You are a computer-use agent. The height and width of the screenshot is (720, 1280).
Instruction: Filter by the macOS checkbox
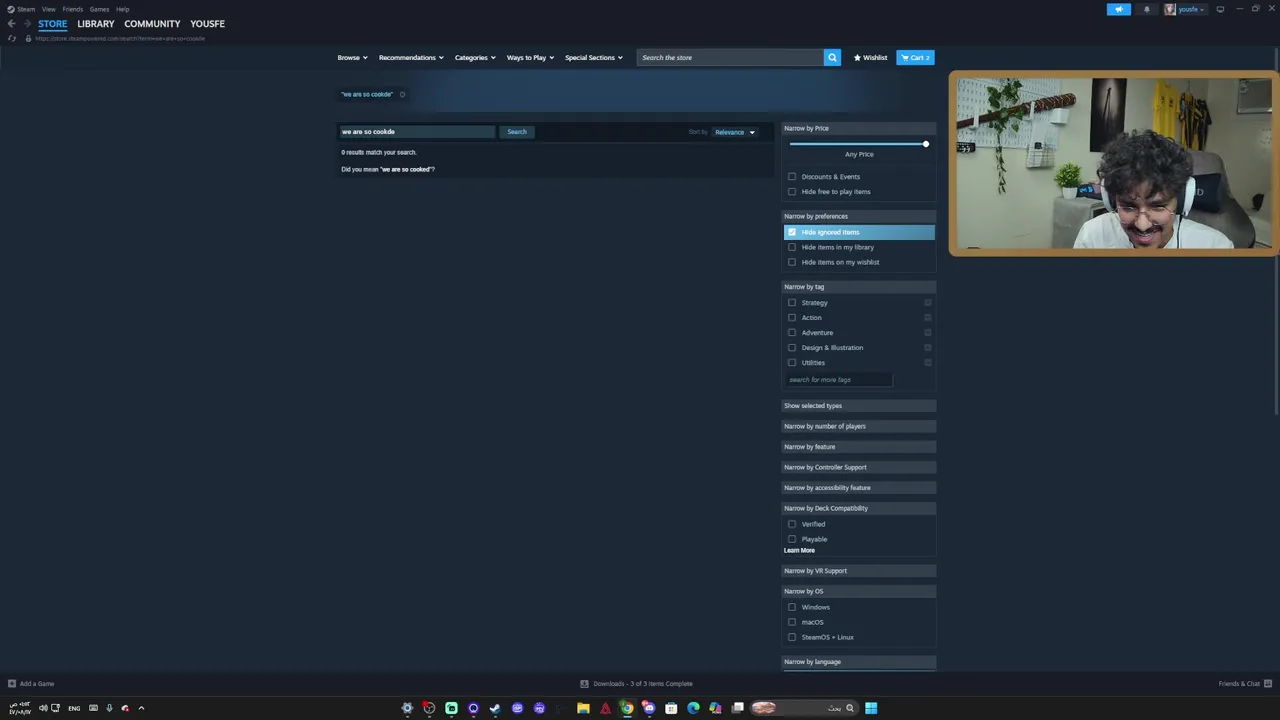point(792,622)
